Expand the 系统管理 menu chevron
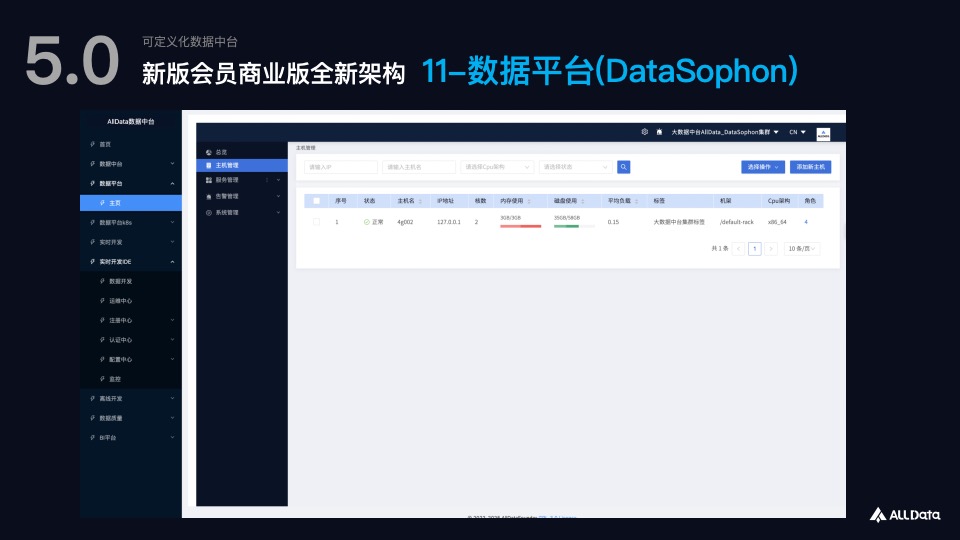 [x=278, y=213]
